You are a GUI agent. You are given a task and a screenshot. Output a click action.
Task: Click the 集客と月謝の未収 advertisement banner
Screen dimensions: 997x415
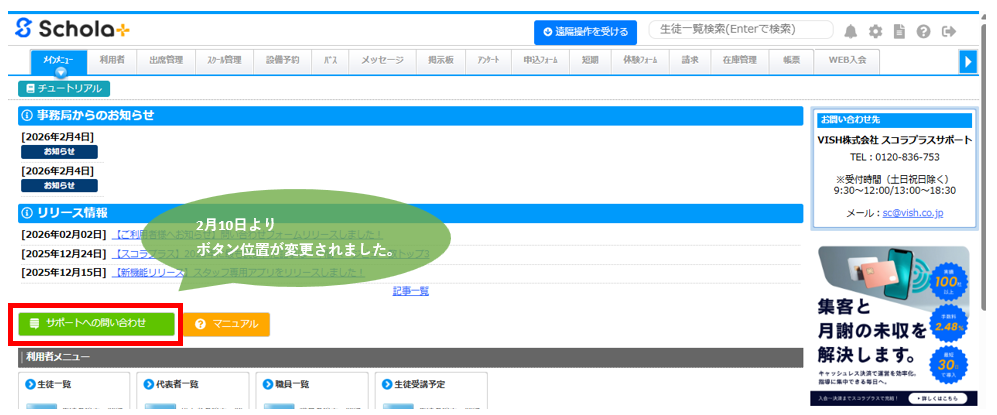892,325
